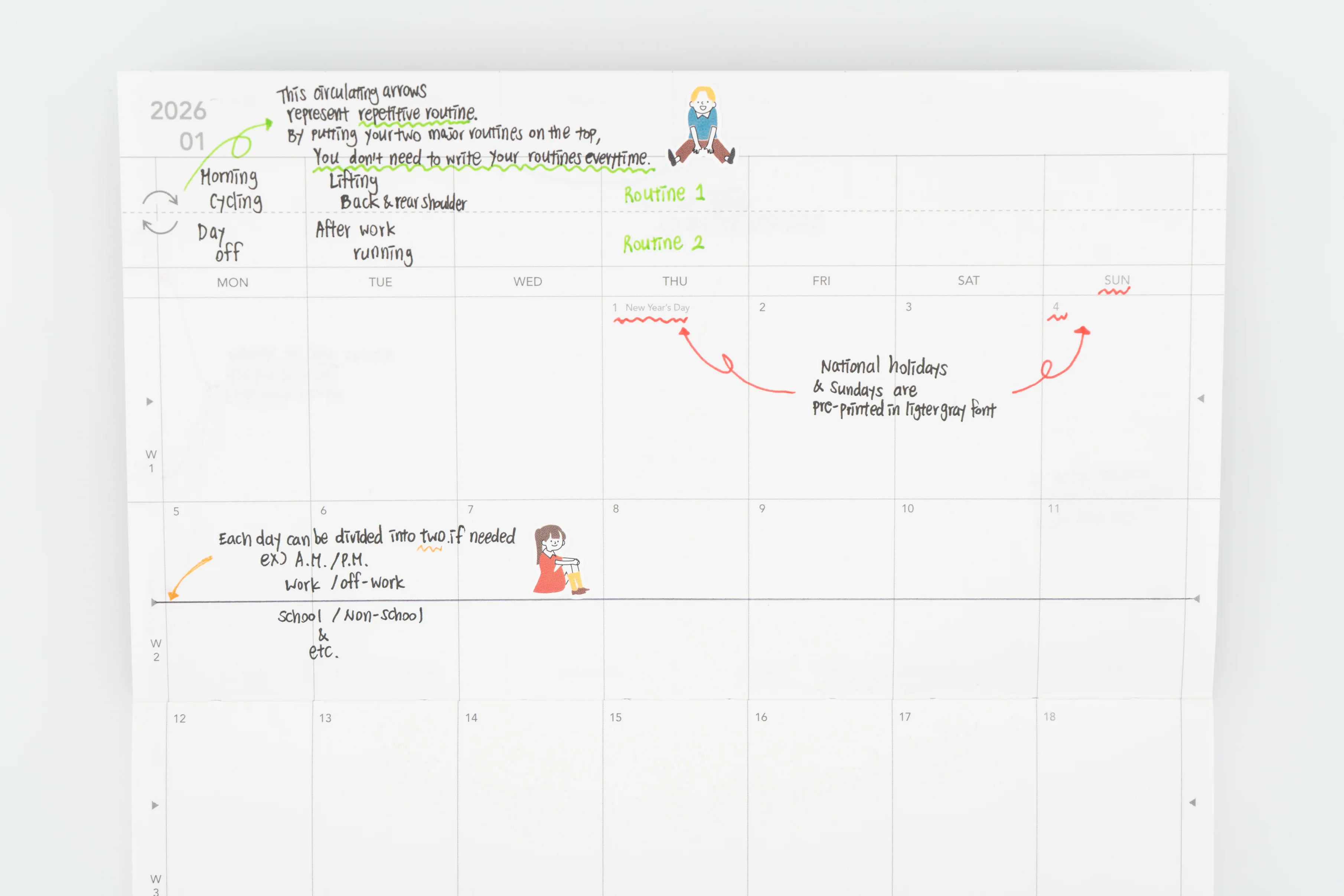Click the New Year's Day holiday label
The width and height of the screenshot is (1344, 896).
658,307
